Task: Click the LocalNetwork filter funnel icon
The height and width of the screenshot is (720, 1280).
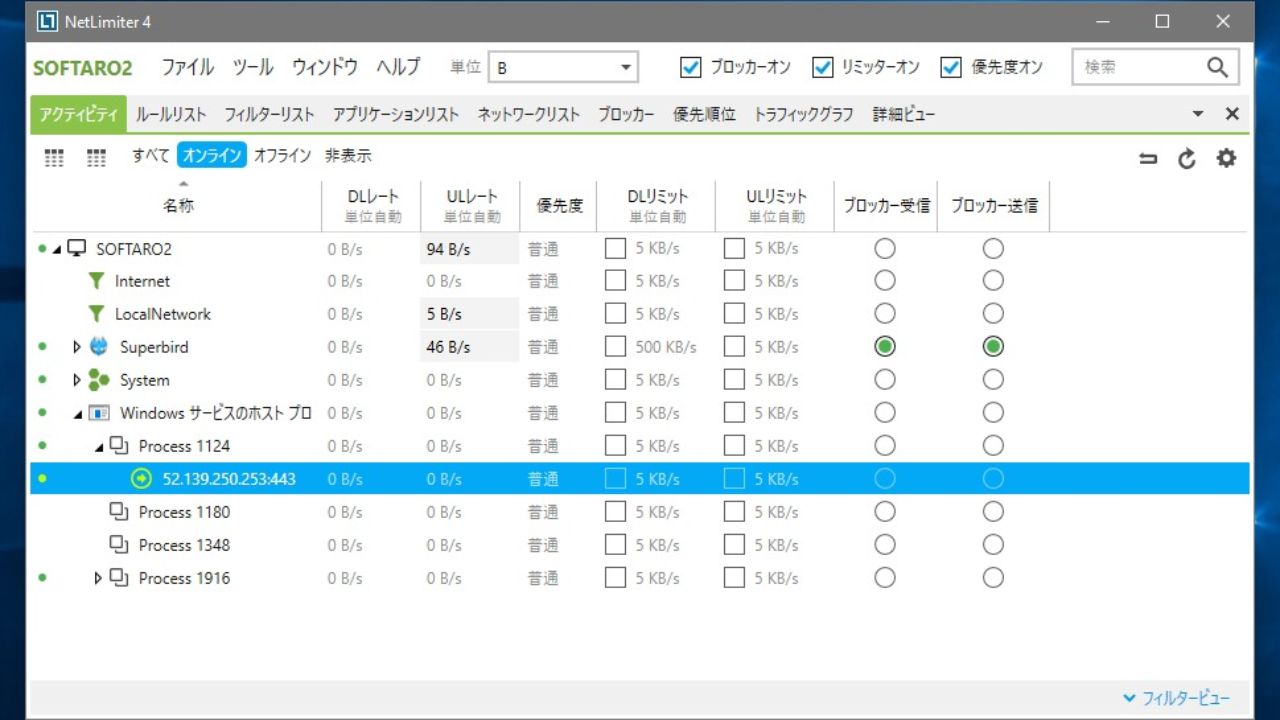Action: [x=96, y=314]
